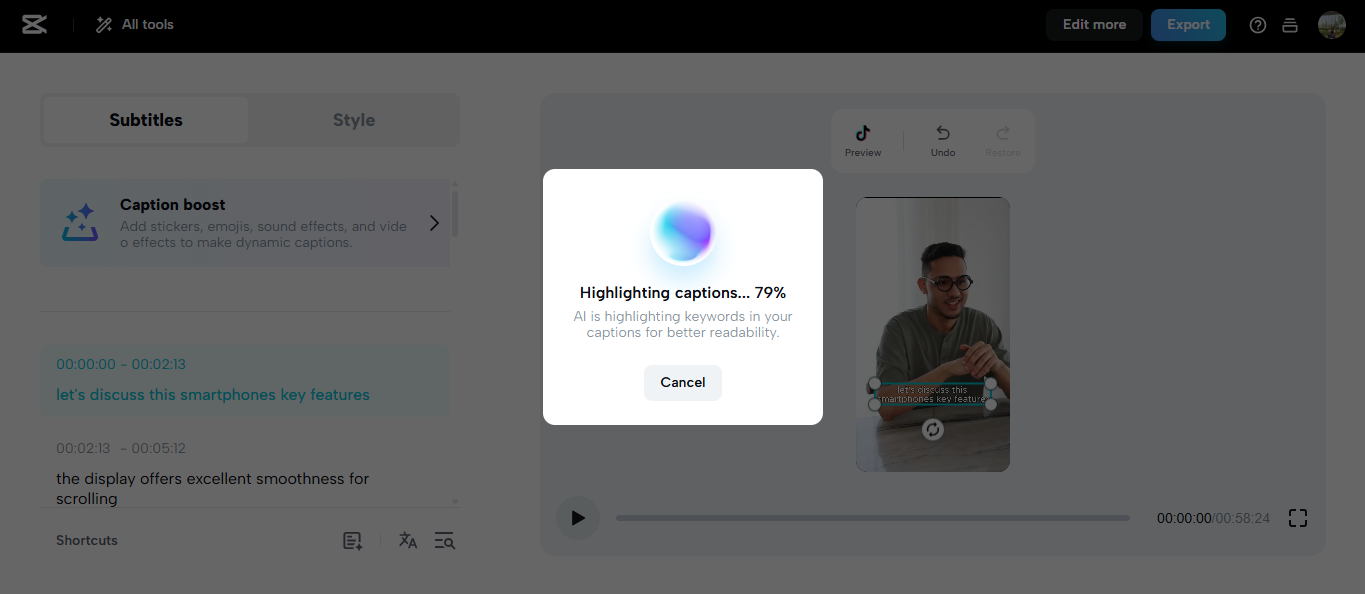Stay on the Subtitles tab
Viewport: 1365px width, 594px height.
144,119
